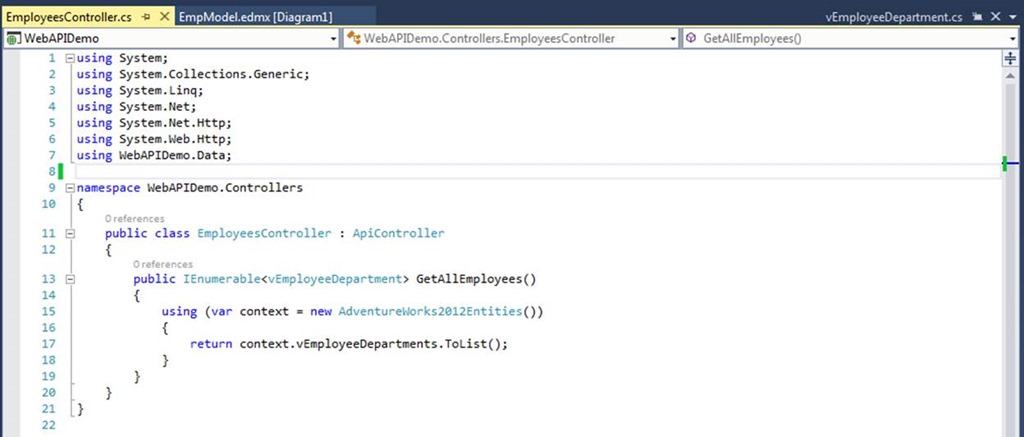Click 'using System.Net;' on line 4
The image size is (1024, 437).
[x=136, y=106]
